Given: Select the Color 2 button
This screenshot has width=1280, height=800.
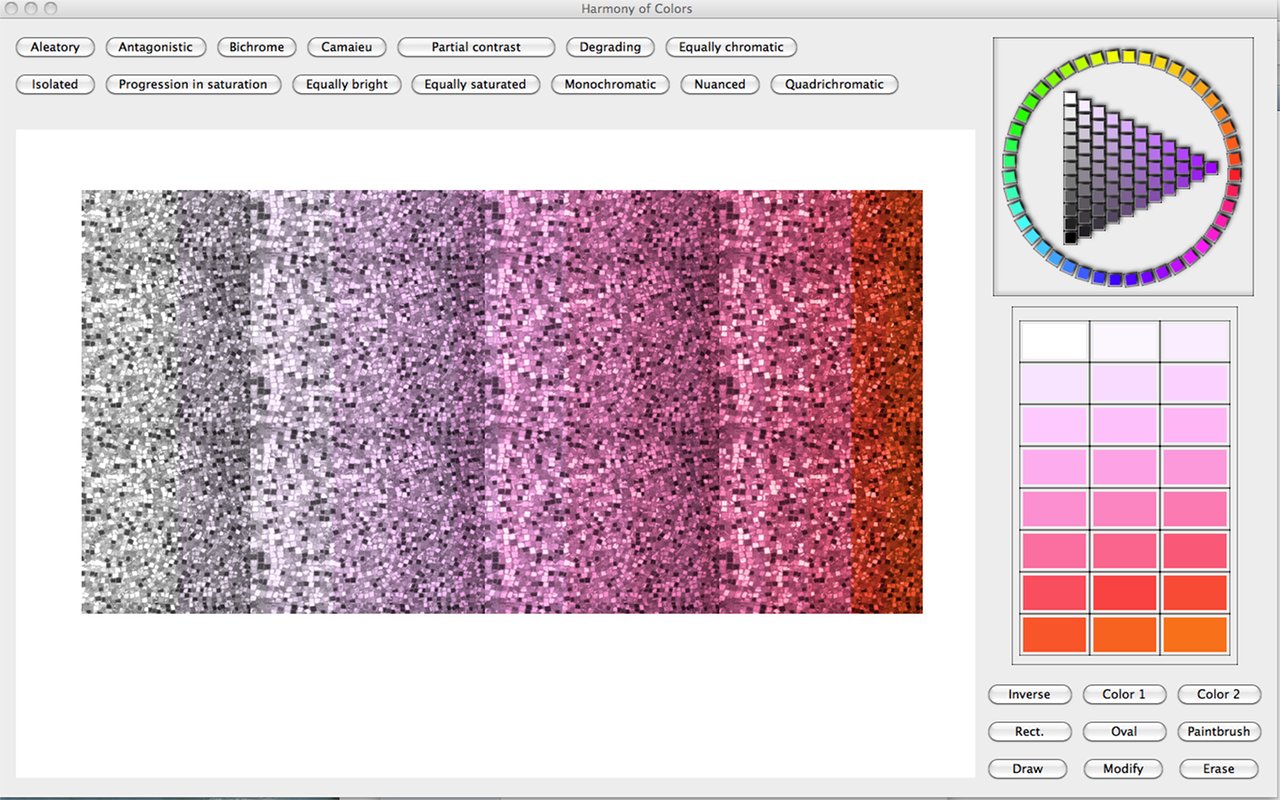Looking at the screenshot, I should click(x=1218, y=694).
